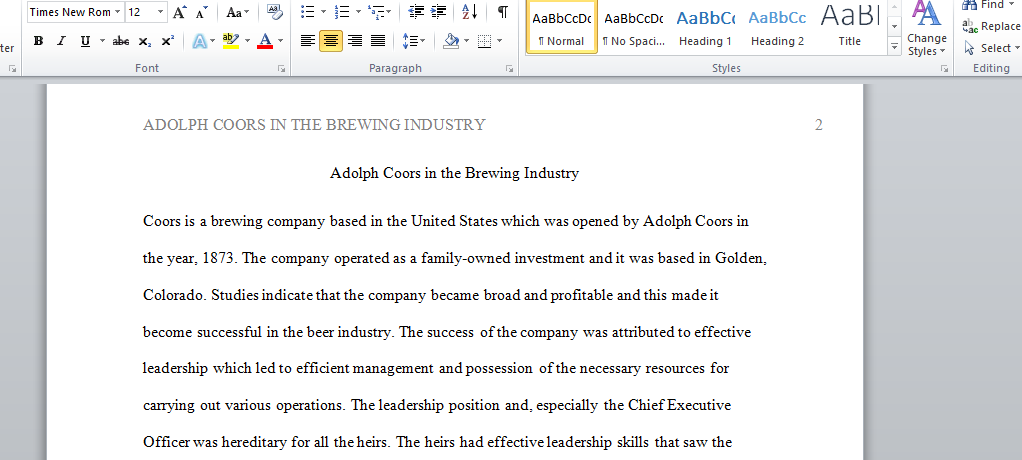Insert a bulleted list

[x=308, y=12]
